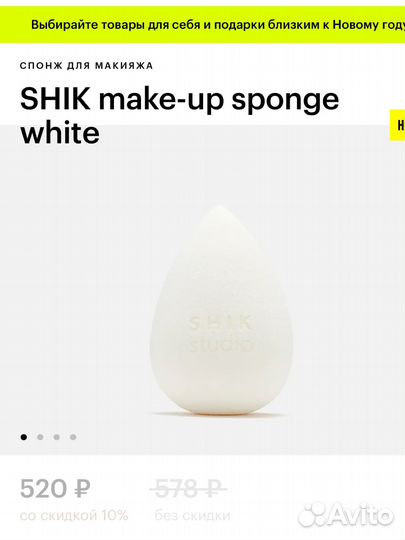
Task: Switch to the second carousel dot
Action: pos(40,437)
